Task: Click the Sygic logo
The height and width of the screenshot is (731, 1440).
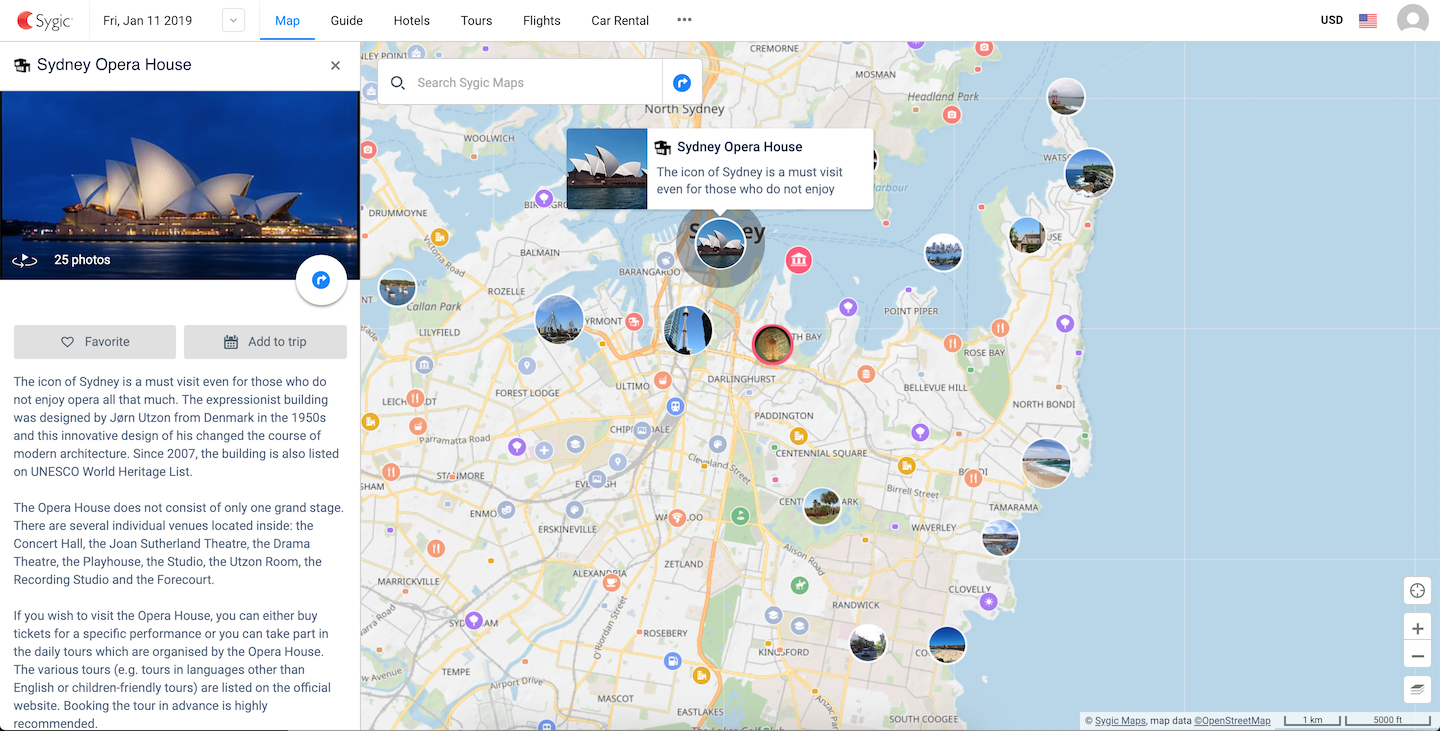Action: (44, 20)
